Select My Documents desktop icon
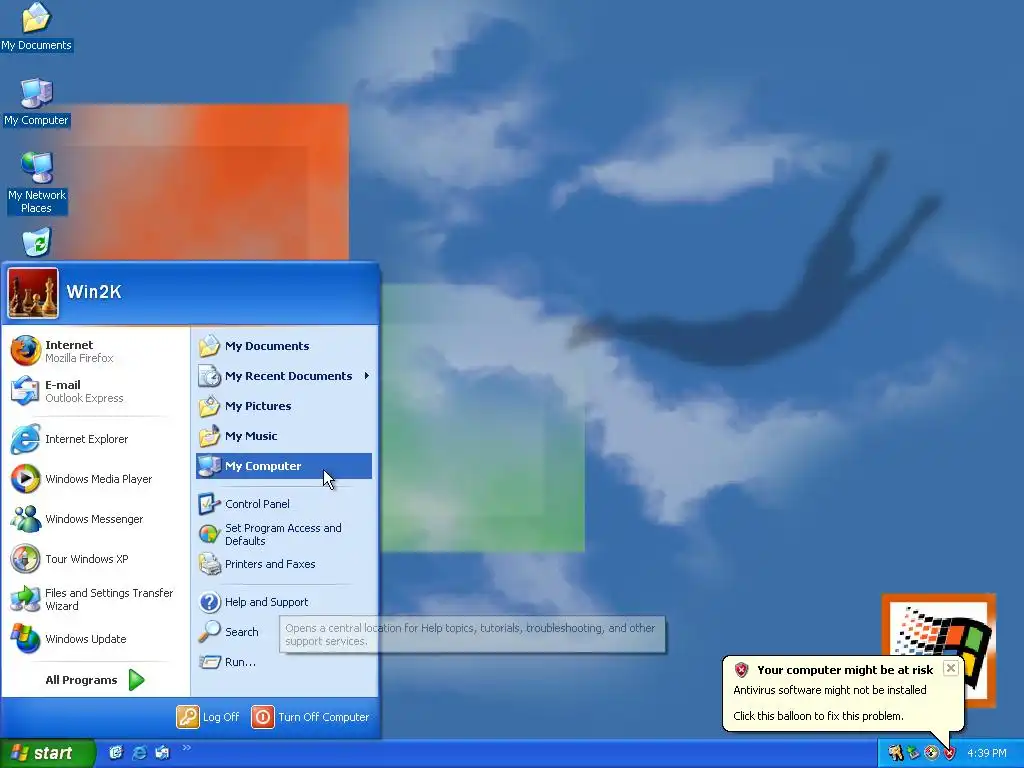Image resolution: width=1024 pixels, height=768 pixels. [37, 27]
